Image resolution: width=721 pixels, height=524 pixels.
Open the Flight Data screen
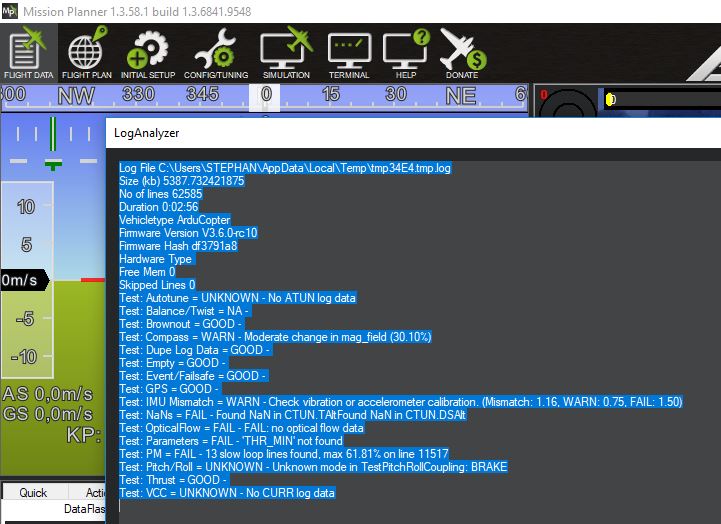(x=29, y=53)
